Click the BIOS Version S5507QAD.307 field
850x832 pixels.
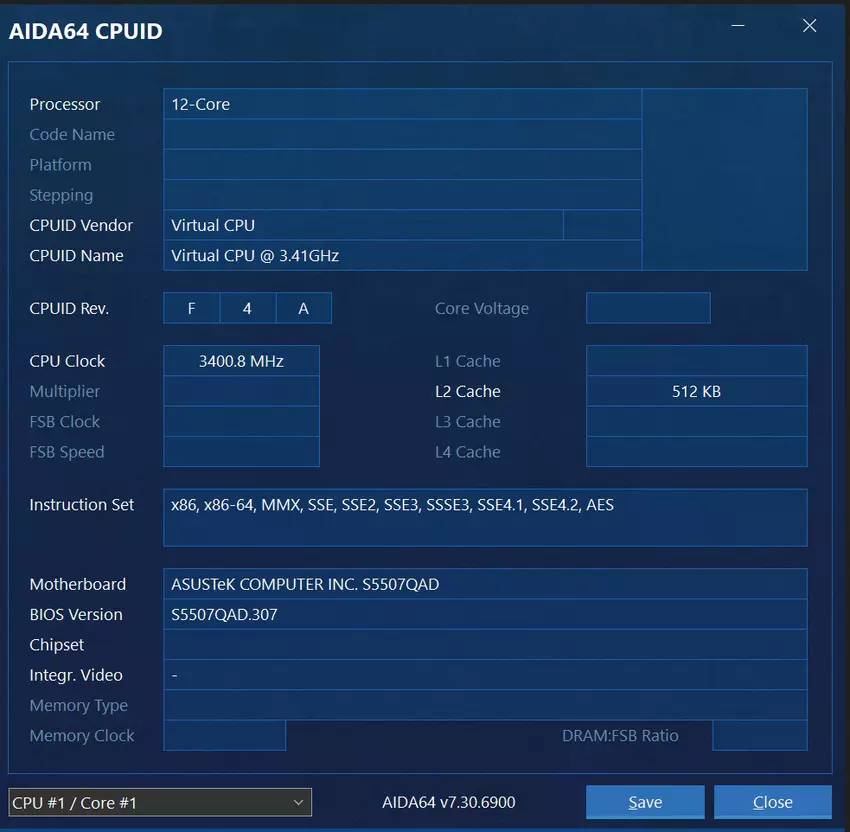pos(485,614)
